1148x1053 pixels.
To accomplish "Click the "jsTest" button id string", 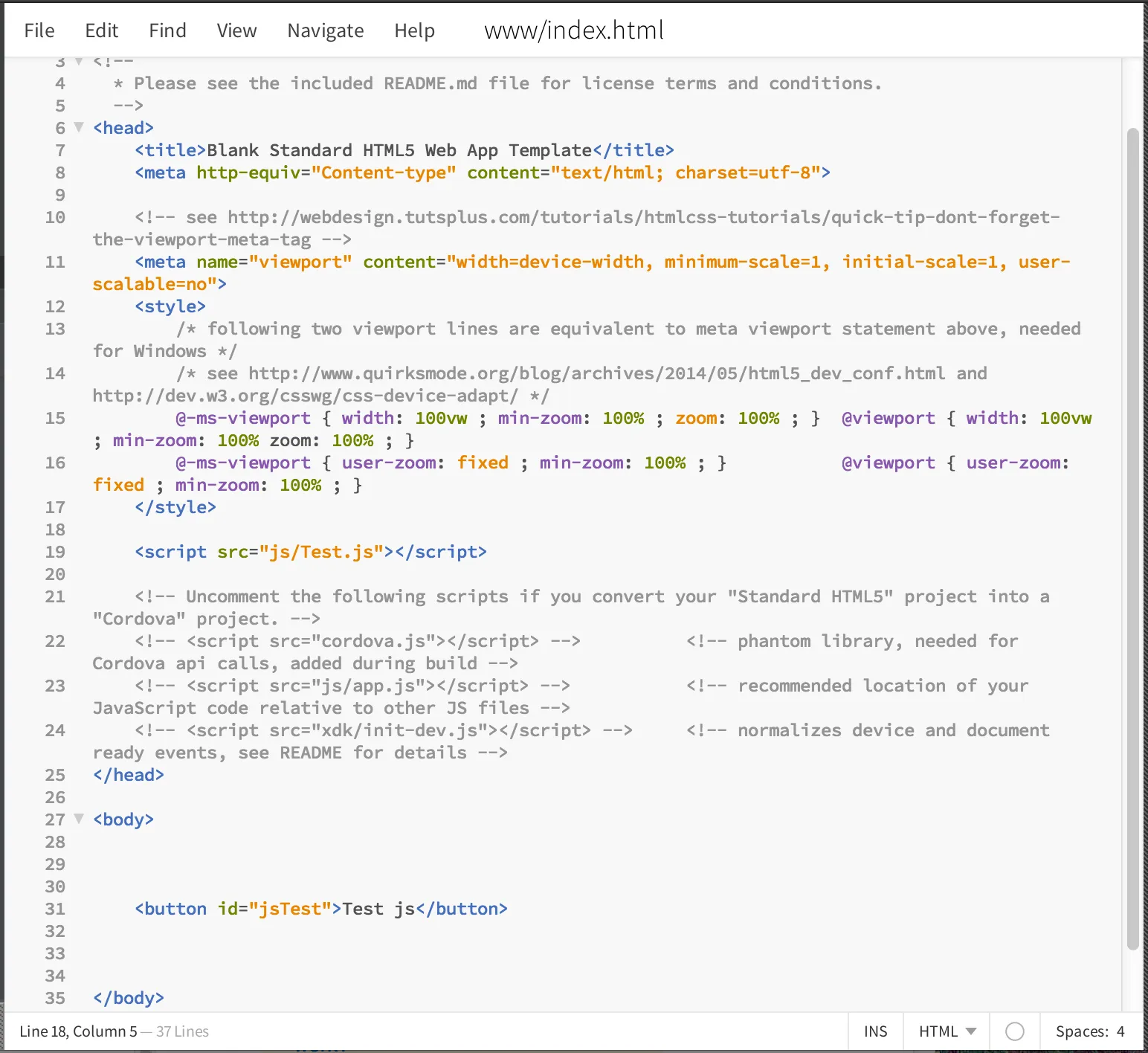I will [290, 909].
